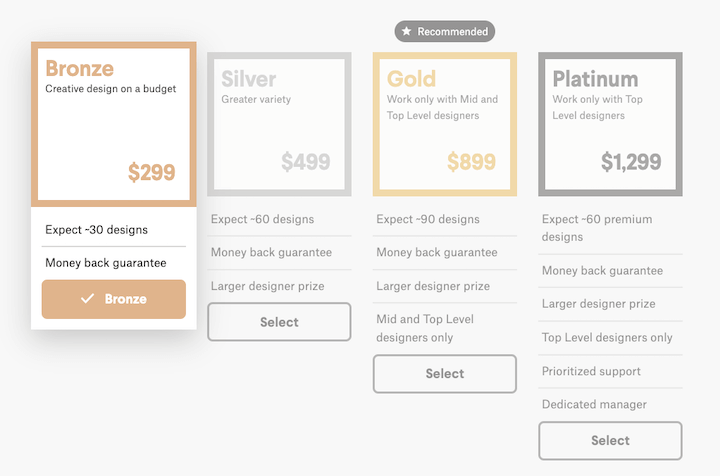Viewport: 720px width, 476px height.
Task: Click the Recommended badge above Gold
Action: tap(445, 32)
